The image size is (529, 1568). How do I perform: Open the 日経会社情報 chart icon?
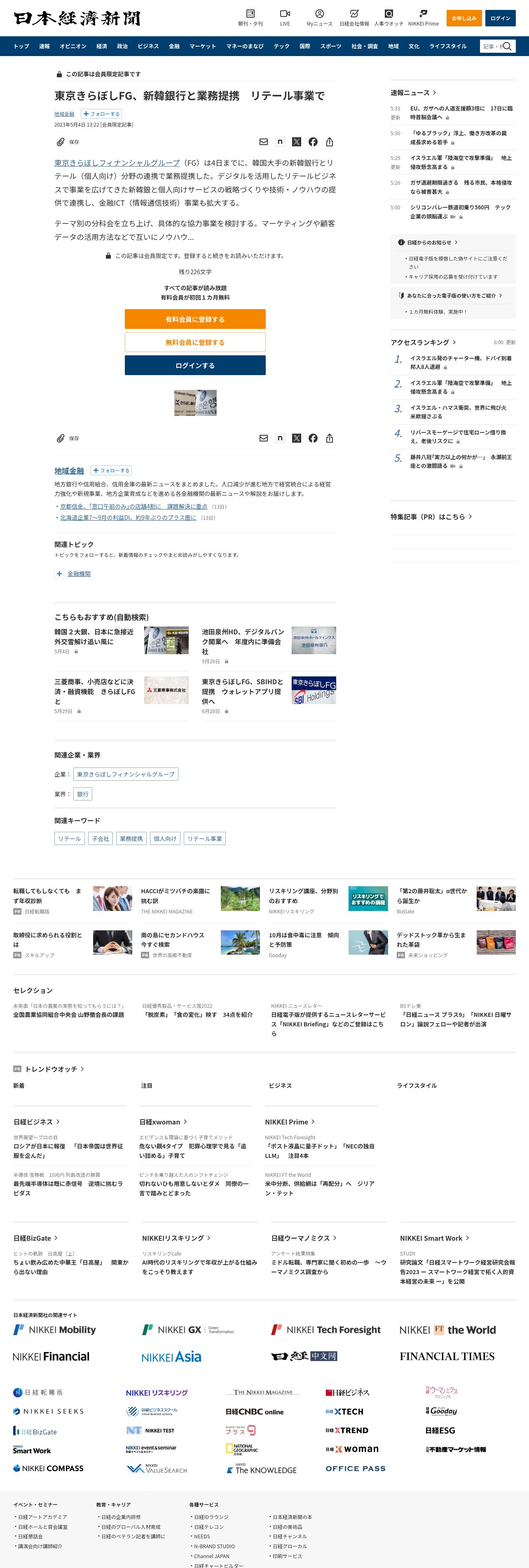point(354,13)
